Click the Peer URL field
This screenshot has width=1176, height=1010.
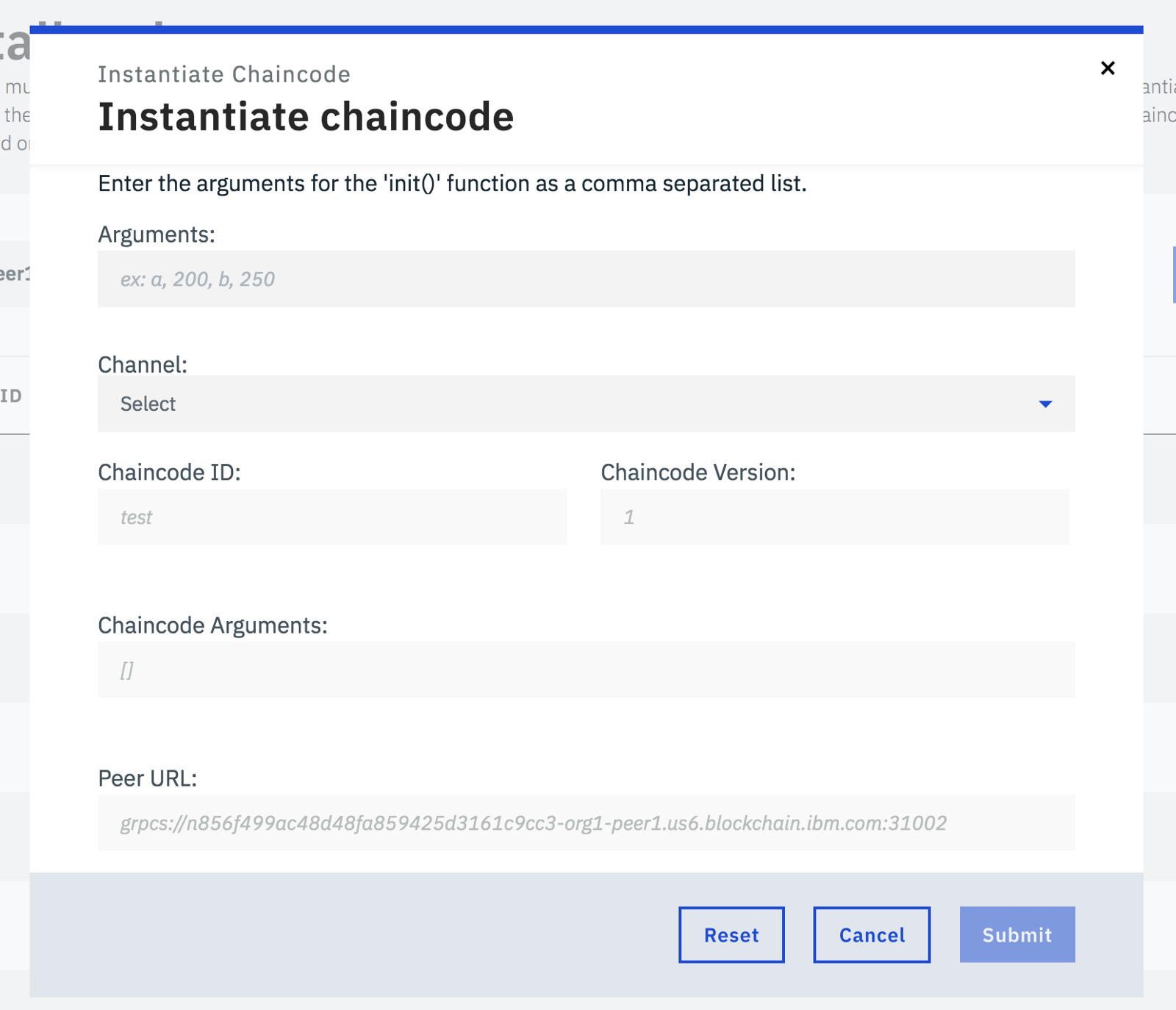586,823
